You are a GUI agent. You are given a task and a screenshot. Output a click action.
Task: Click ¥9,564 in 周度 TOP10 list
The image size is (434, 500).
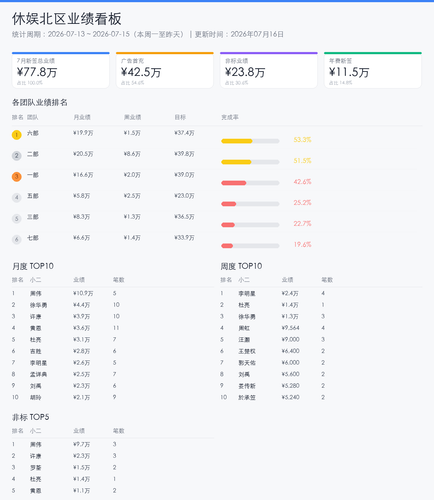(x=291, y=328)
